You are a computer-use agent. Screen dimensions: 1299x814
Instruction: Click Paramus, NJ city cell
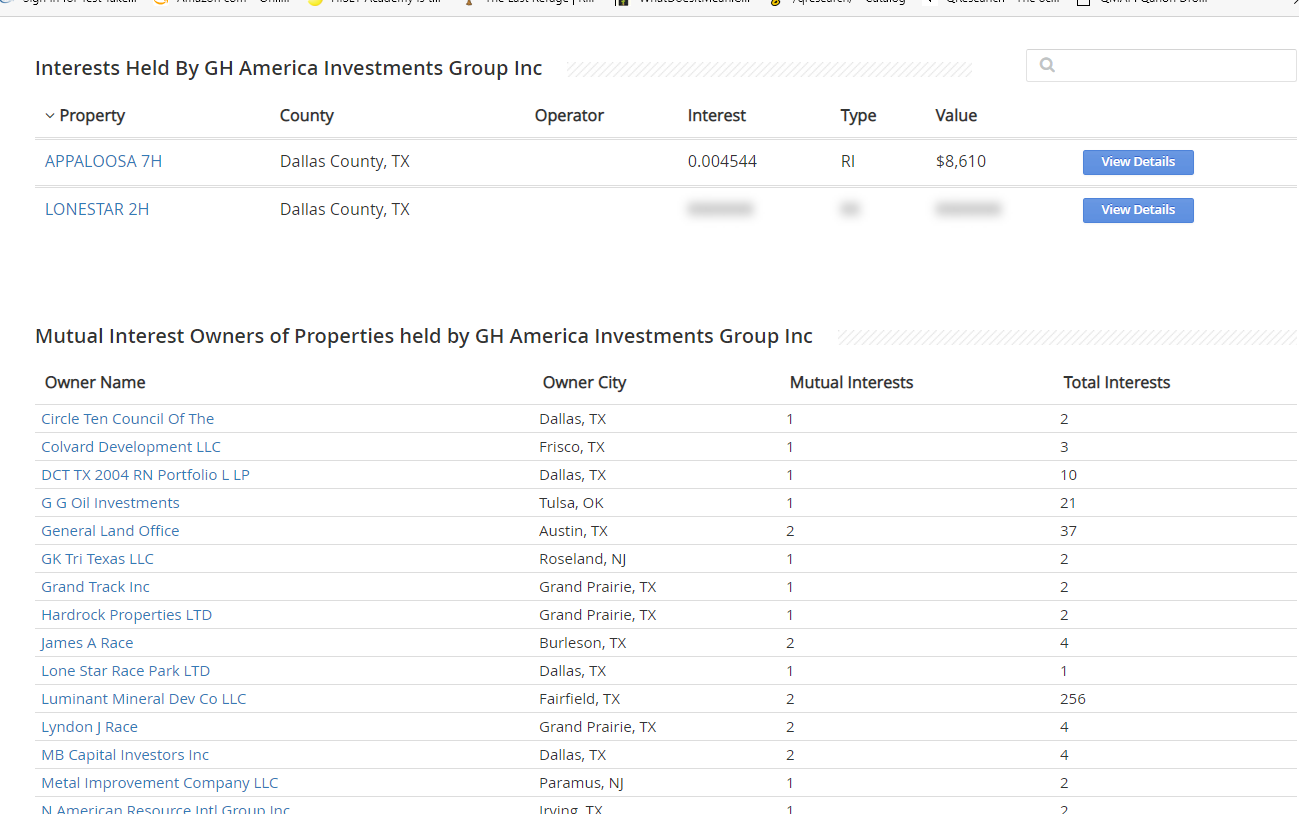point(581,782)
